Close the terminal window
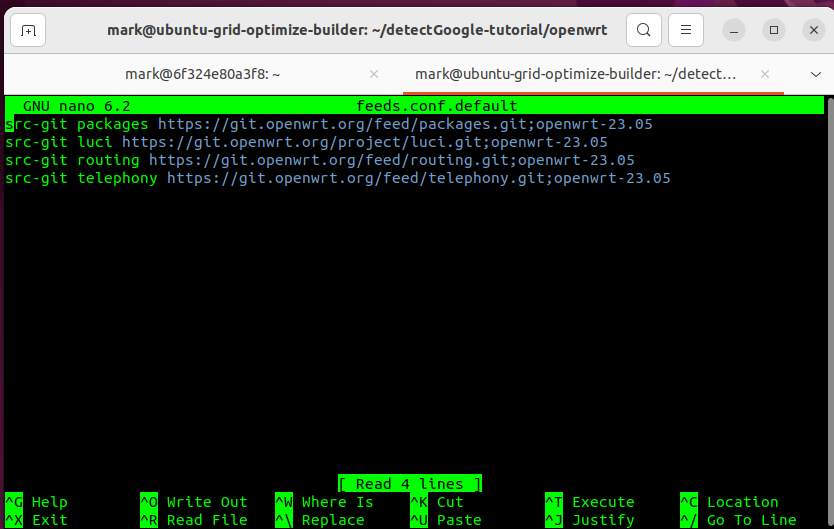 pos(814,30)
